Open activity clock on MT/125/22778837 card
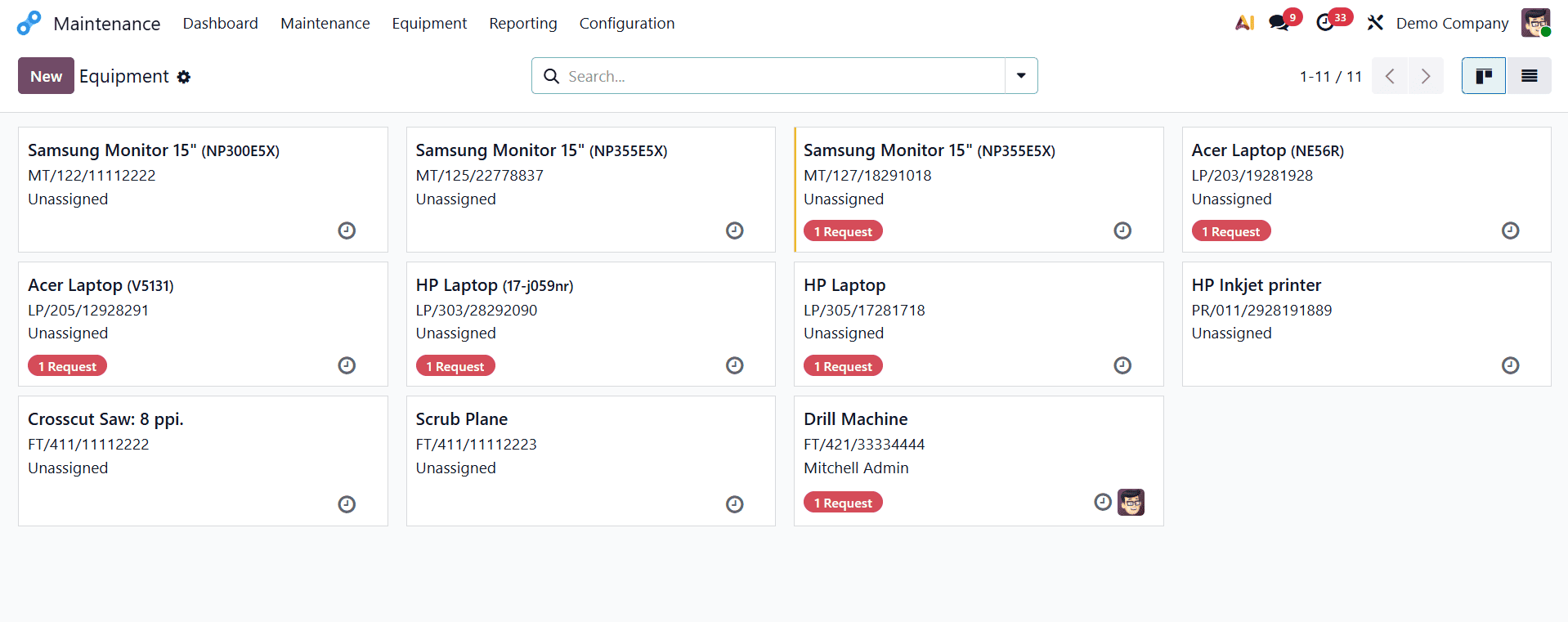1568x622 pixels. coord(735,230)
